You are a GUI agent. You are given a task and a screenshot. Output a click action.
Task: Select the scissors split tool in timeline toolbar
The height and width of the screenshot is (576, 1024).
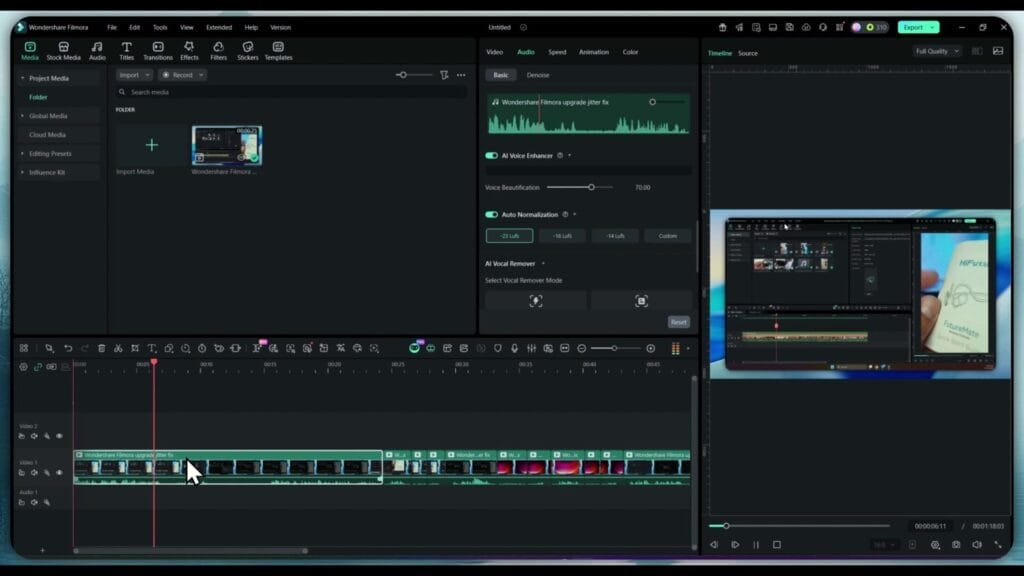point(118,346)
